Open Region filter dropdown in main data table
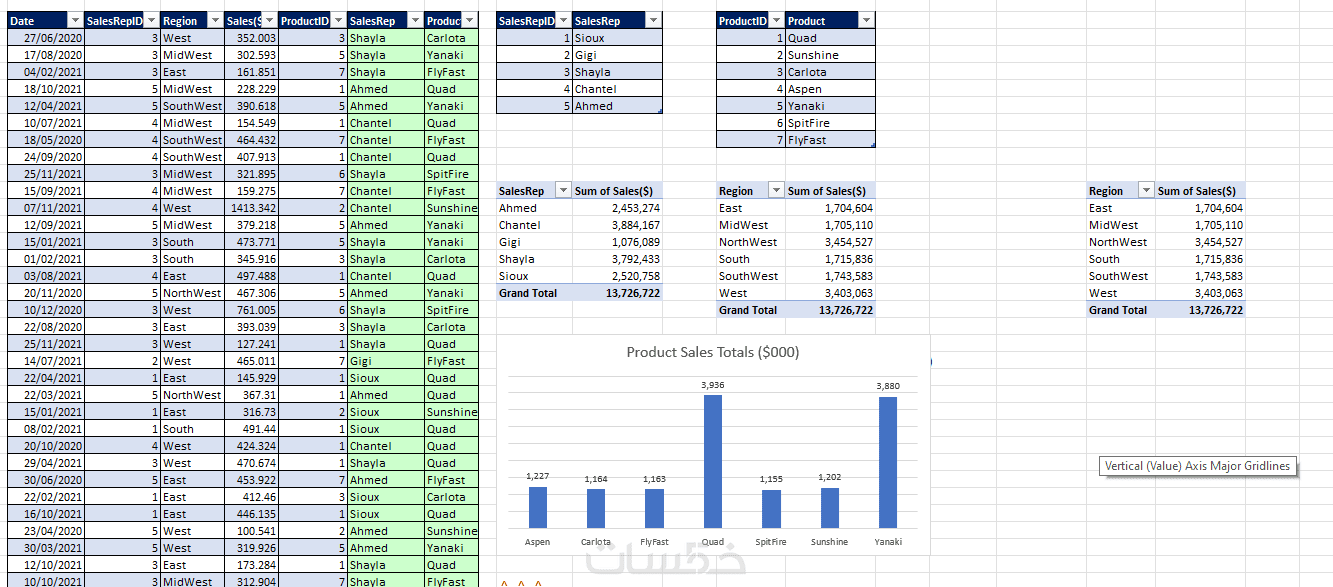The width and height of the screenshot is (1333, 587). coord(216,21)
